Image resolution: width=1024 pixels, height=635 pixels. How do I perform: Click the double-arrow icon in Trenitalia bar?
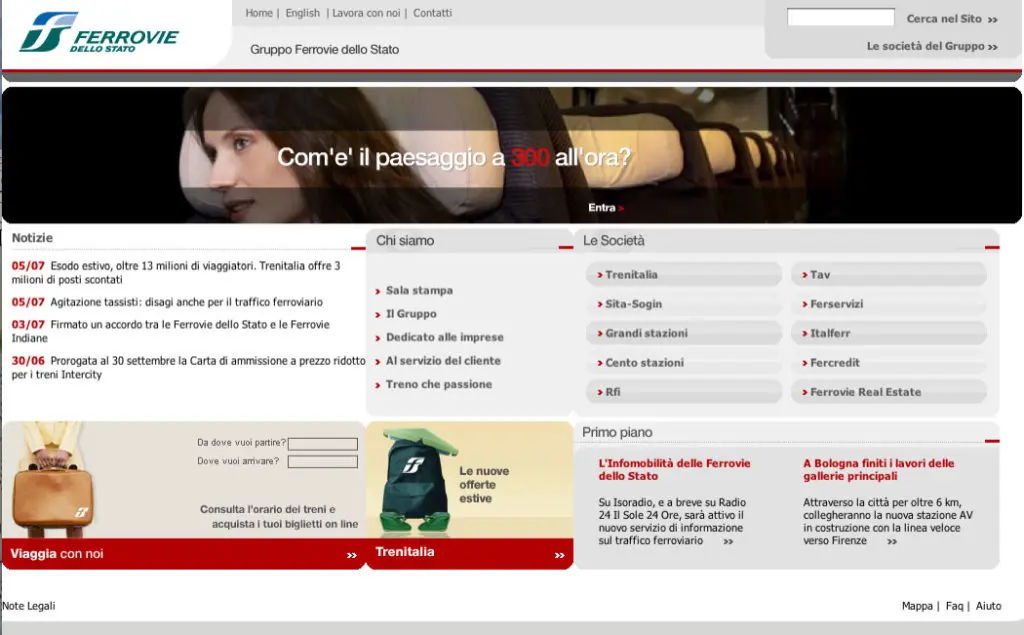point(560,555)
